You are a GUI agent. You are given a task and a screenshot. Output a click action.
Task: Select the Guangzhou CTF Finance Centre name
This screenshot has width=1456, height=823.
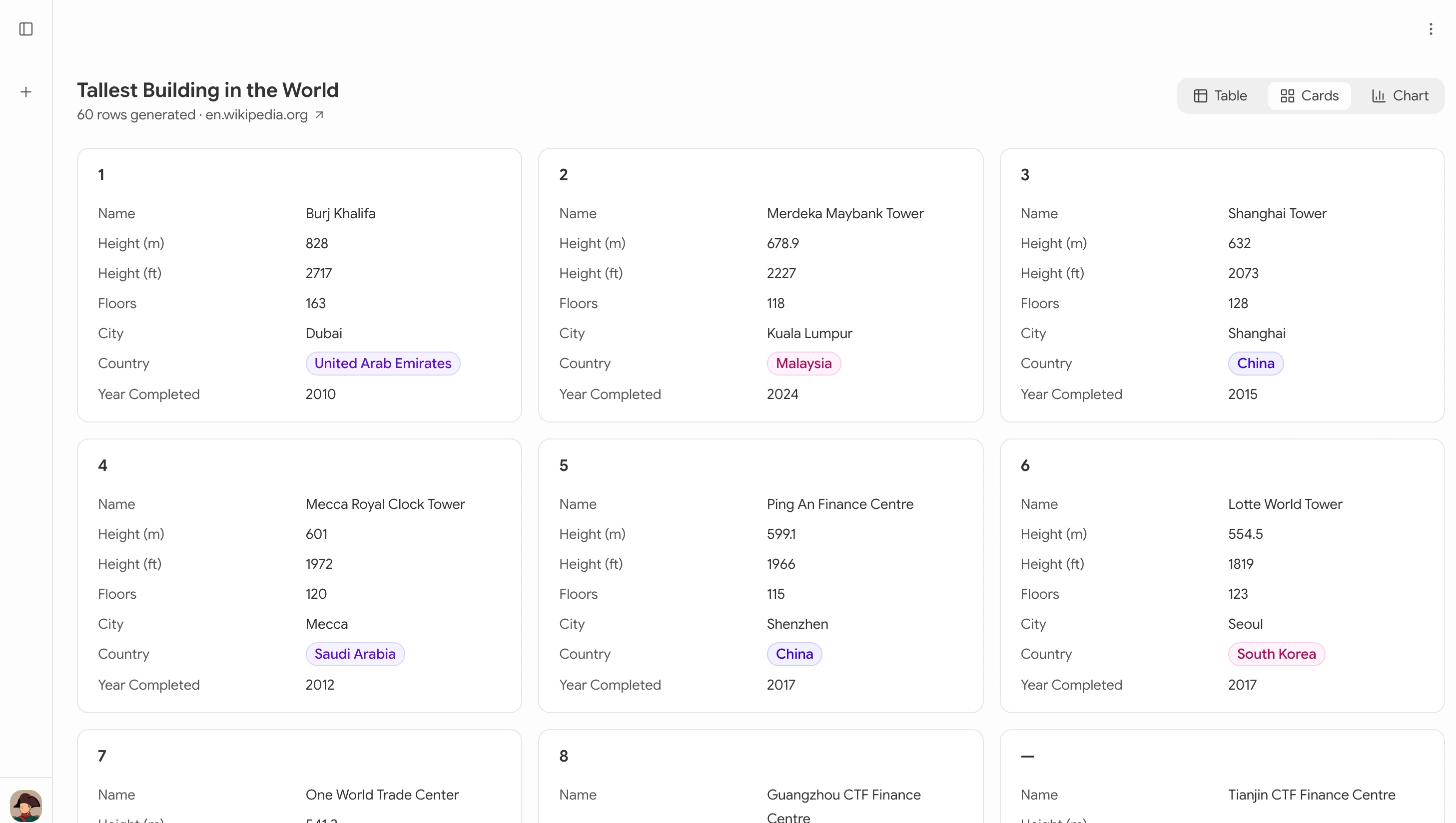coord(843,806)
